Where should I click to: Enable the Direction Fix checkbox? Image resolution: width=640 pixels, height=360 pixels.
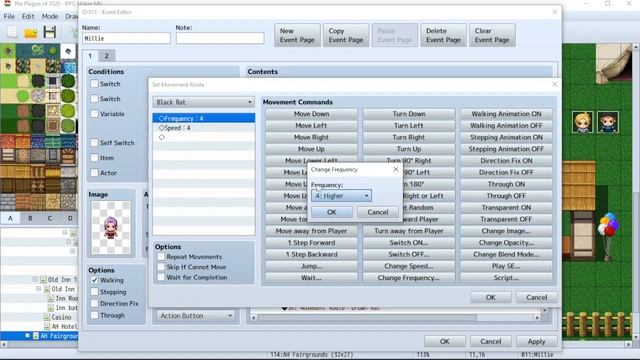(94, 304)
